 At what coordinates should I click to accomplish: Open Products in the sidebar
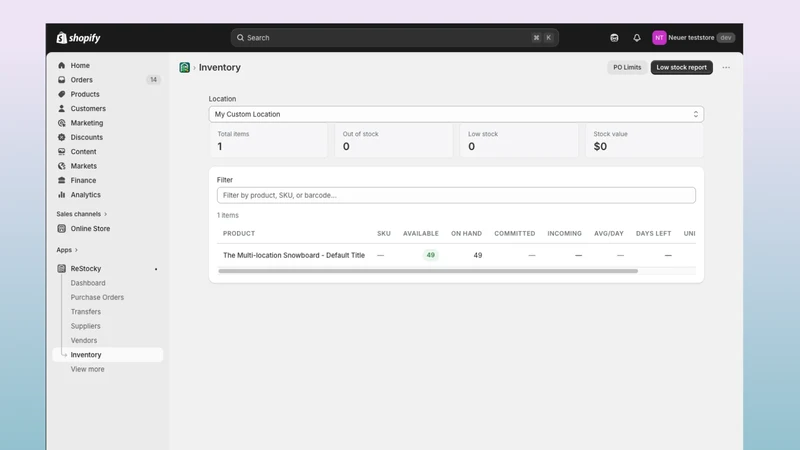(x=85, y=94)
